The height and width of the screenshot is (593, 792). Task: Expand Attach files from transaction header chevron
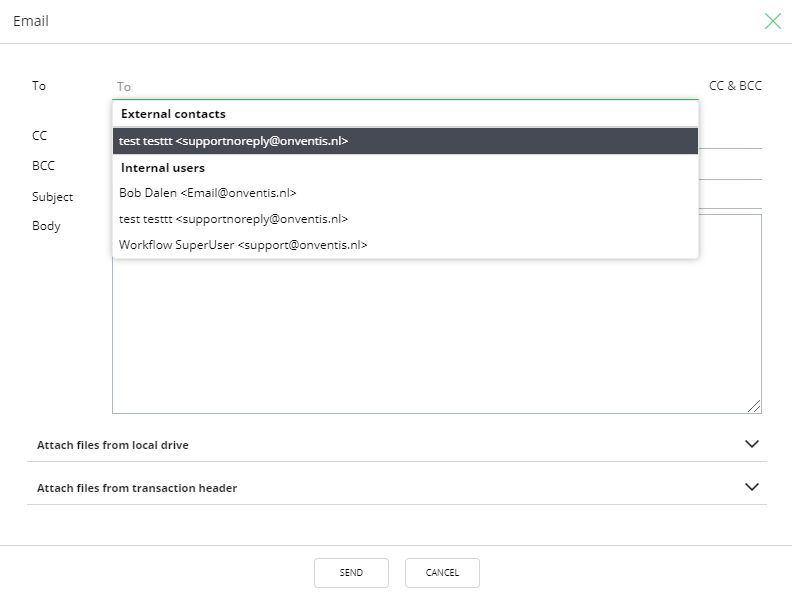point(752,487)
